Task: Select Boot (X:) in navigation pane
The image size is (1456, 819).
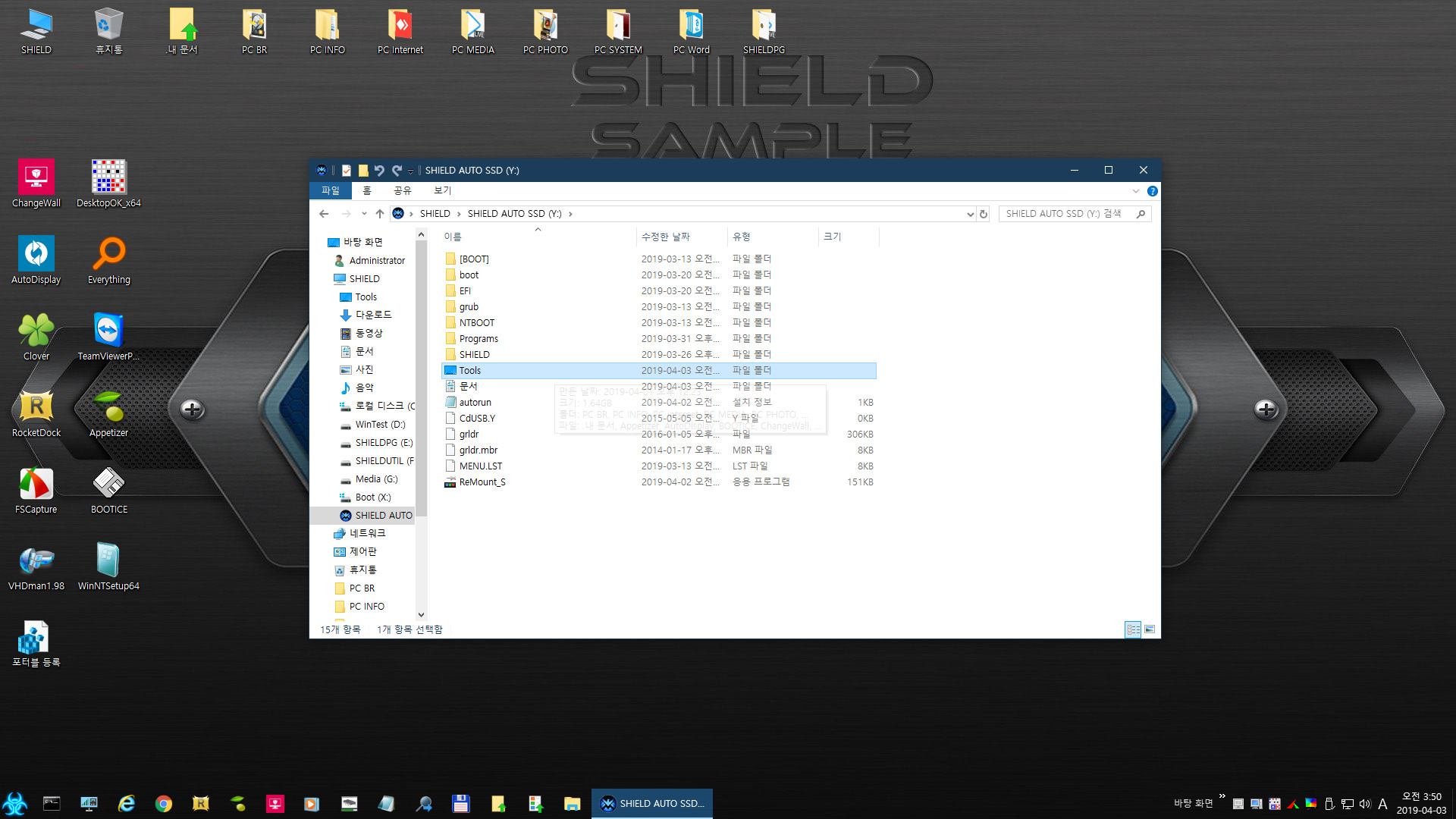Action: click(x=365, y=497)
